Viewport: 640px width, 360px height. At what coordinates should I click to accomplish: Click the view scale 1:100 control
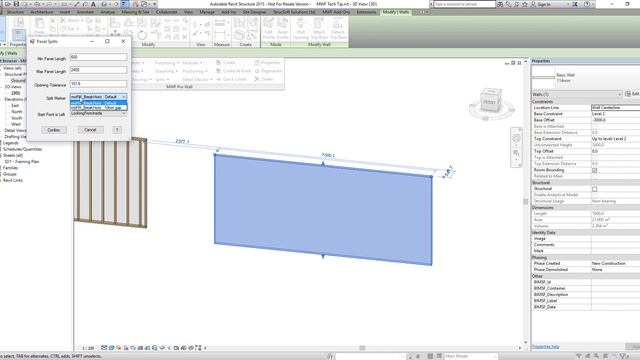(88, 348)
